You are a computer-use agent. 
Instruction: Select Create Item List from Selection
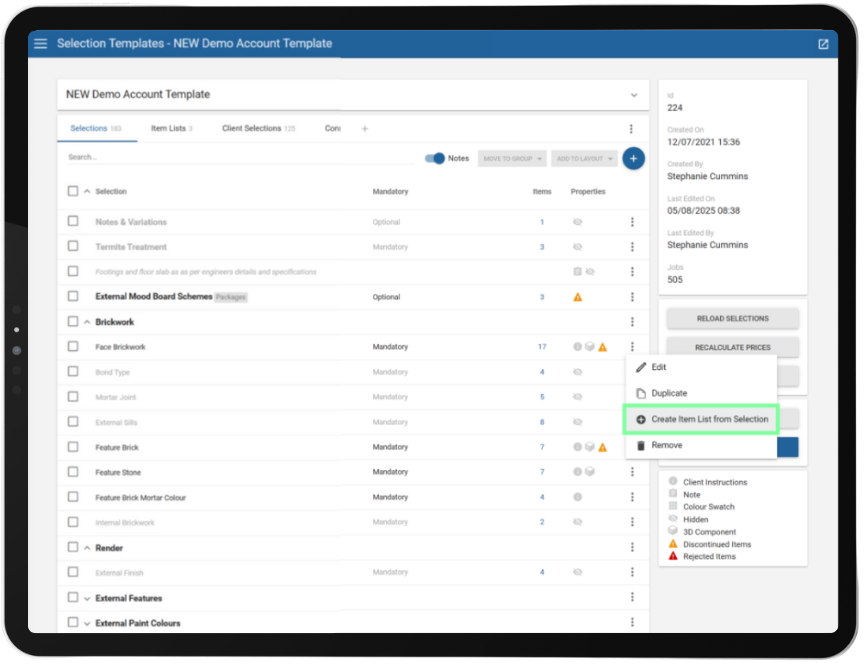[701, 419]
